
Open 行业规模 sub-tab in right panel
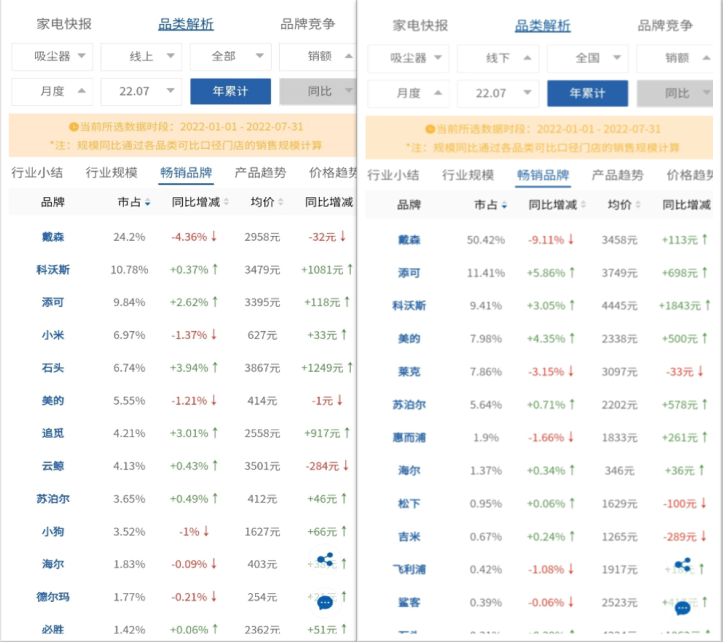click(x=468, y=175)
